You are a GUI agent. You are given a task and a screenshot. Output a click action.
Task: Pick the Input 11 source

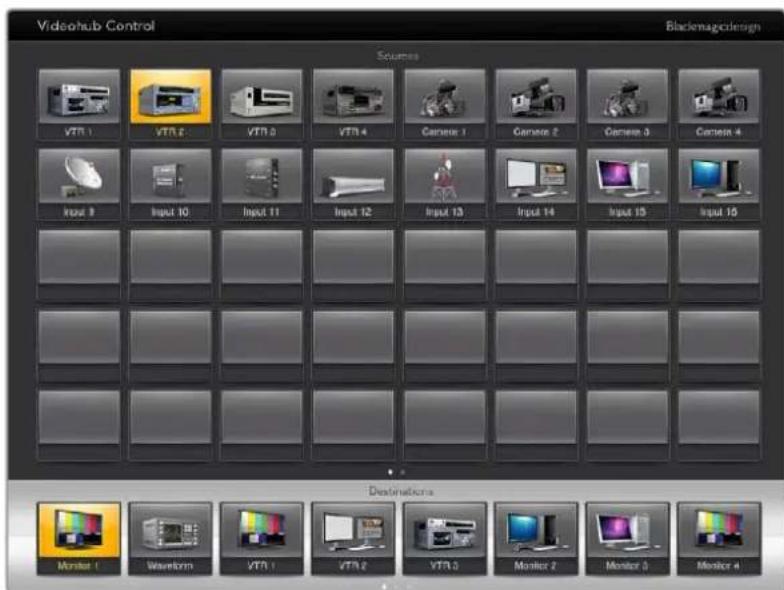click(x=262, y=184)
